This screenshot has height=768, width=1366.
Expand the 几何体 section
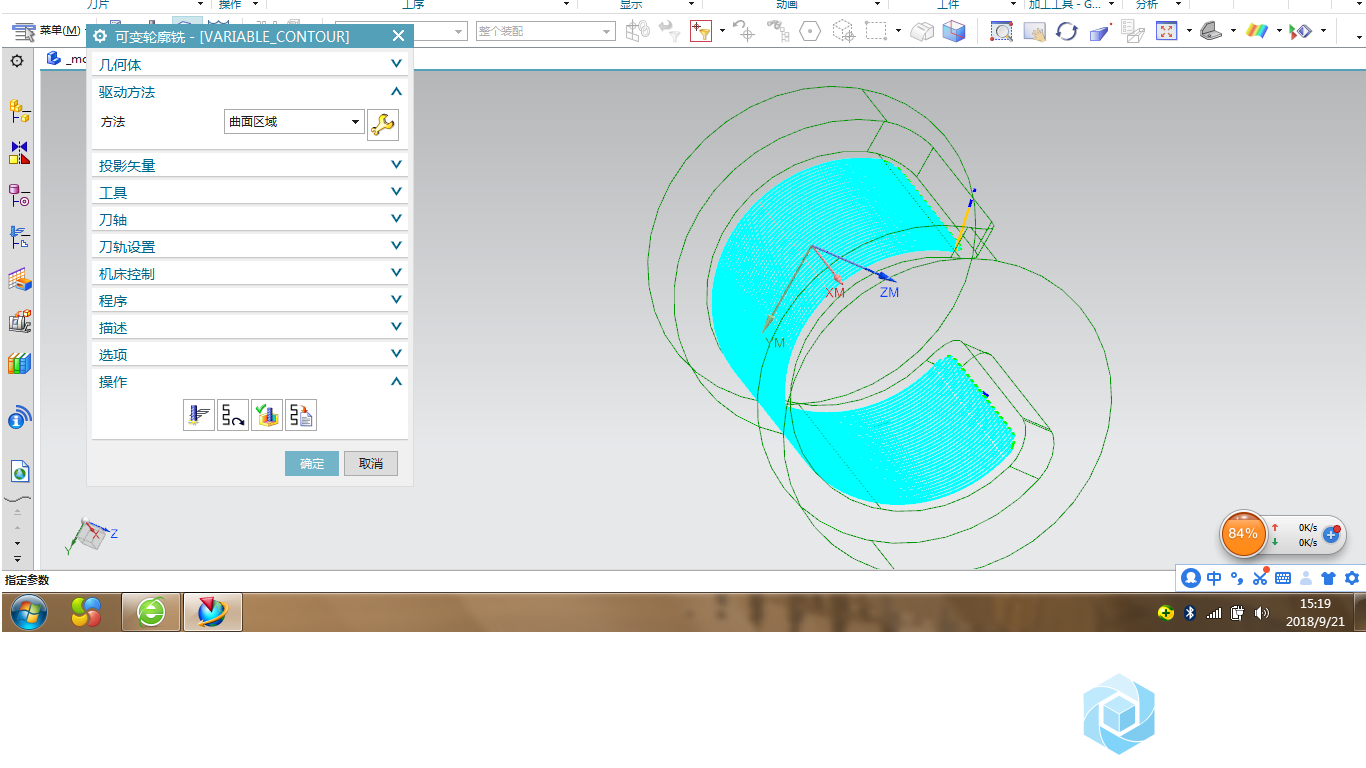point(250,65)
